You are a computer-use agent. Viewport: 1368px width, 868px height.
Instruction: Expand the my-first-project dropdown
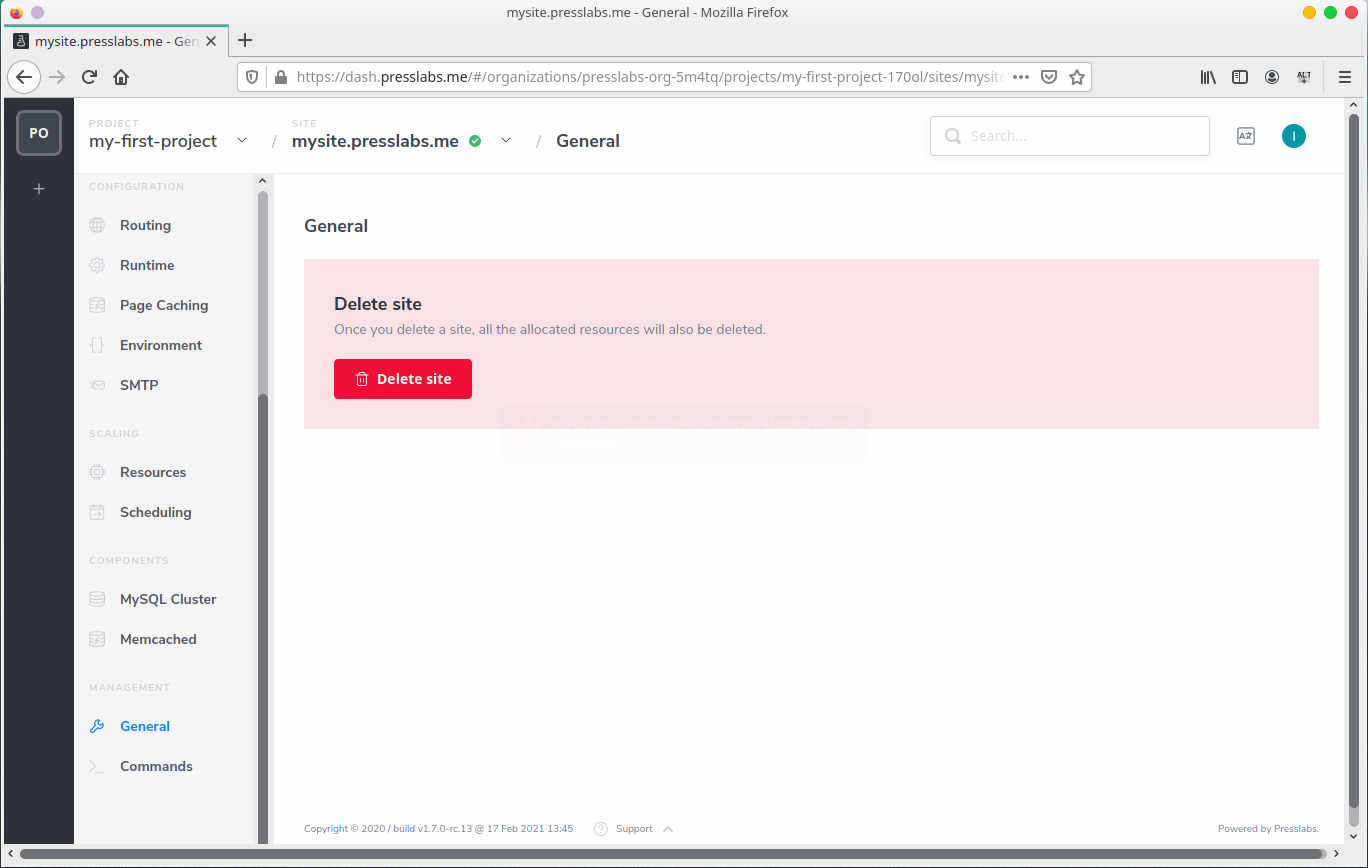242,141
